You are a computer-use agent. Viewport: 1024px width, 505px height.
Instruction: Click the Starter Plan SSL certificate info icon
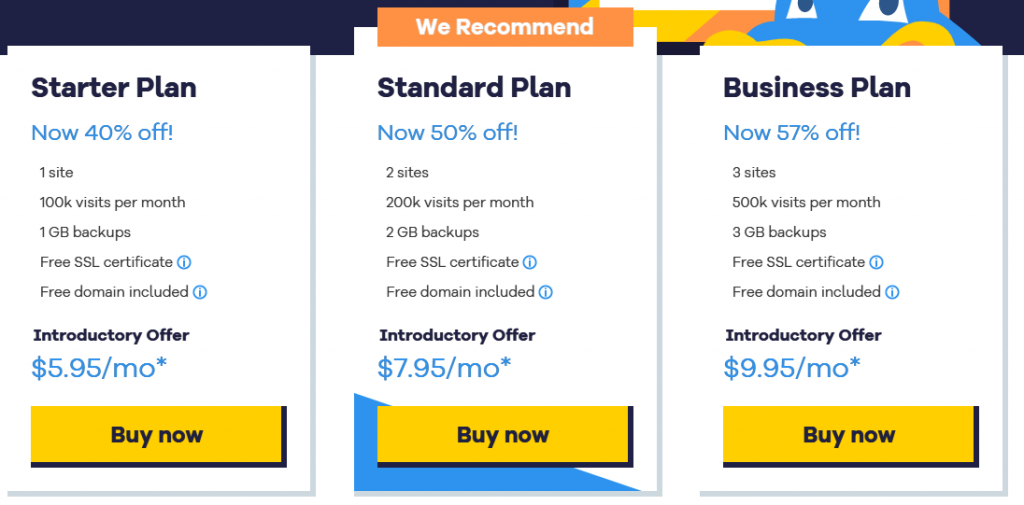(x=184, y=262)
